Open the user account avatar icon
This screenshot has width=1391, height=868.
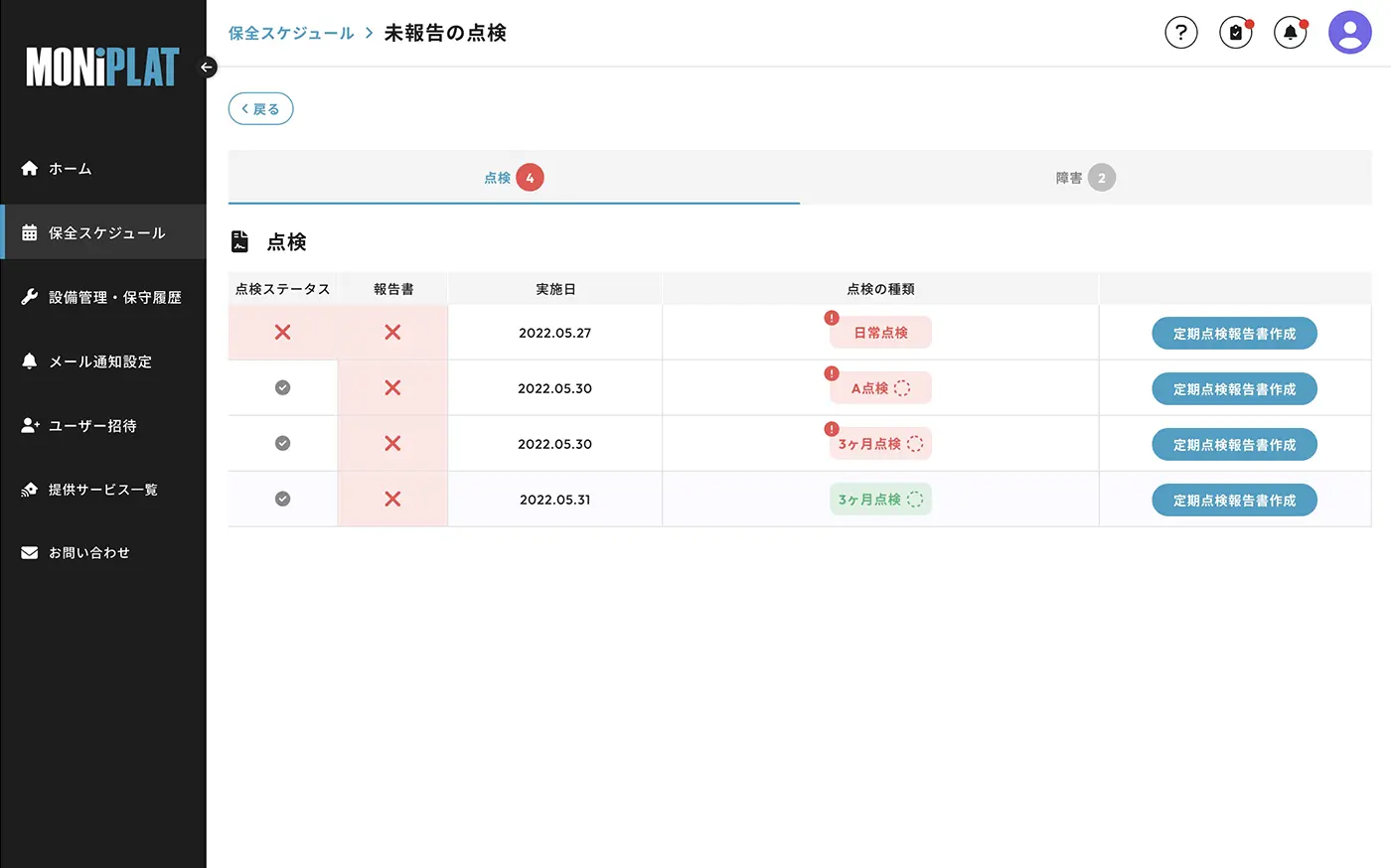[1349, 32]
